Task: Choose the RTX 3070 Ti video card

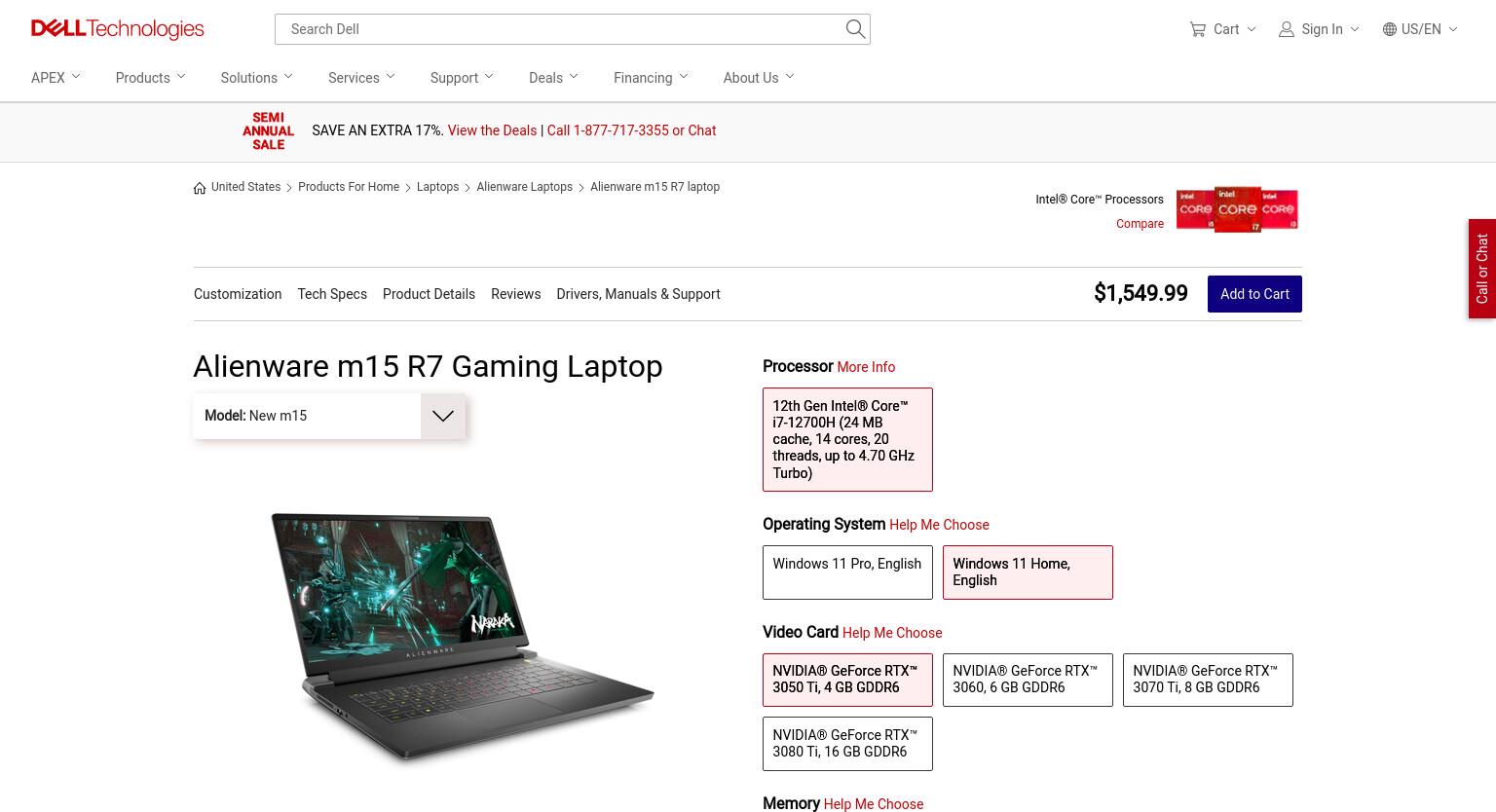Action: coord(1208,680)
